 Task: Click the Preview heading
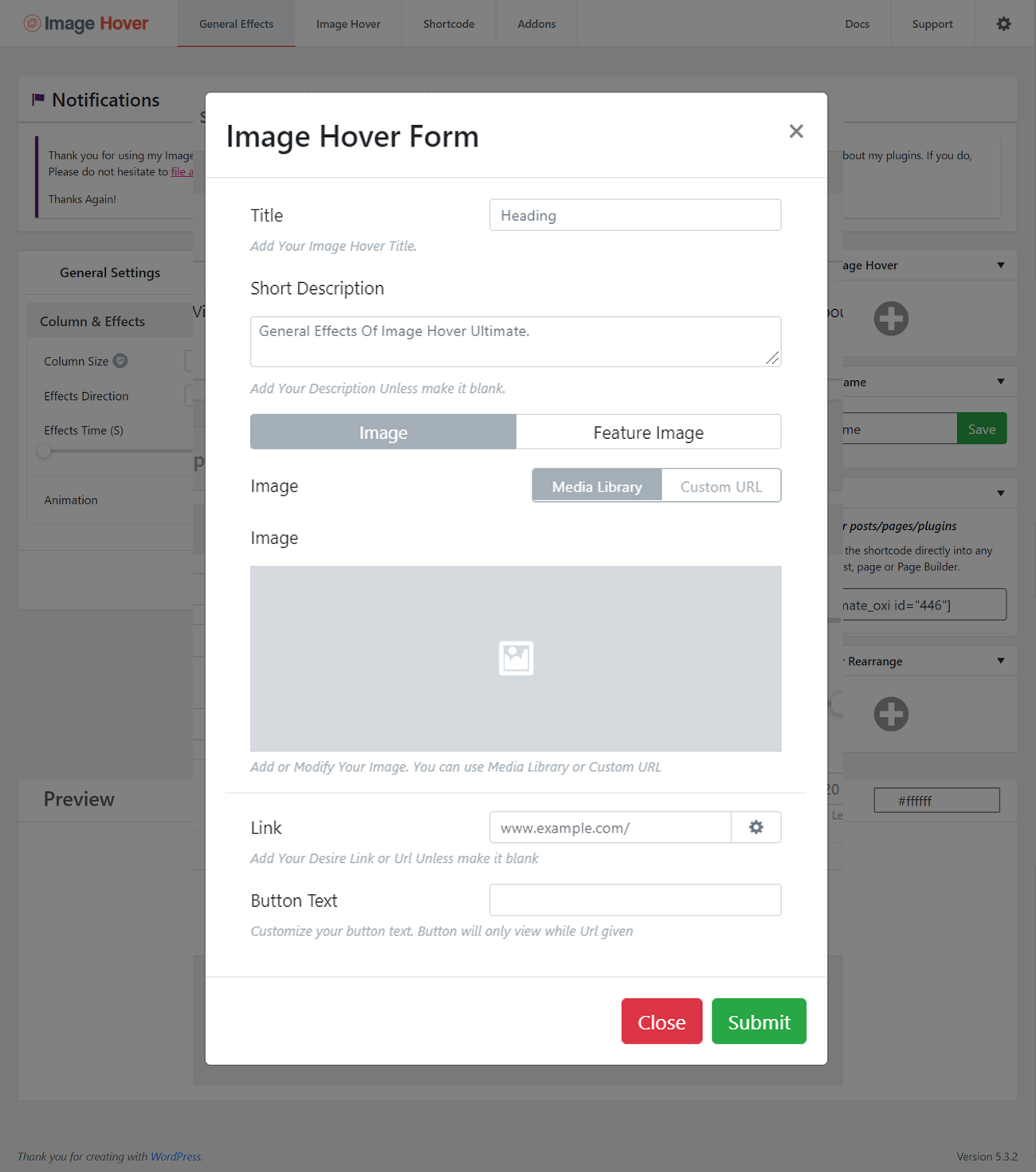[79, 799]
